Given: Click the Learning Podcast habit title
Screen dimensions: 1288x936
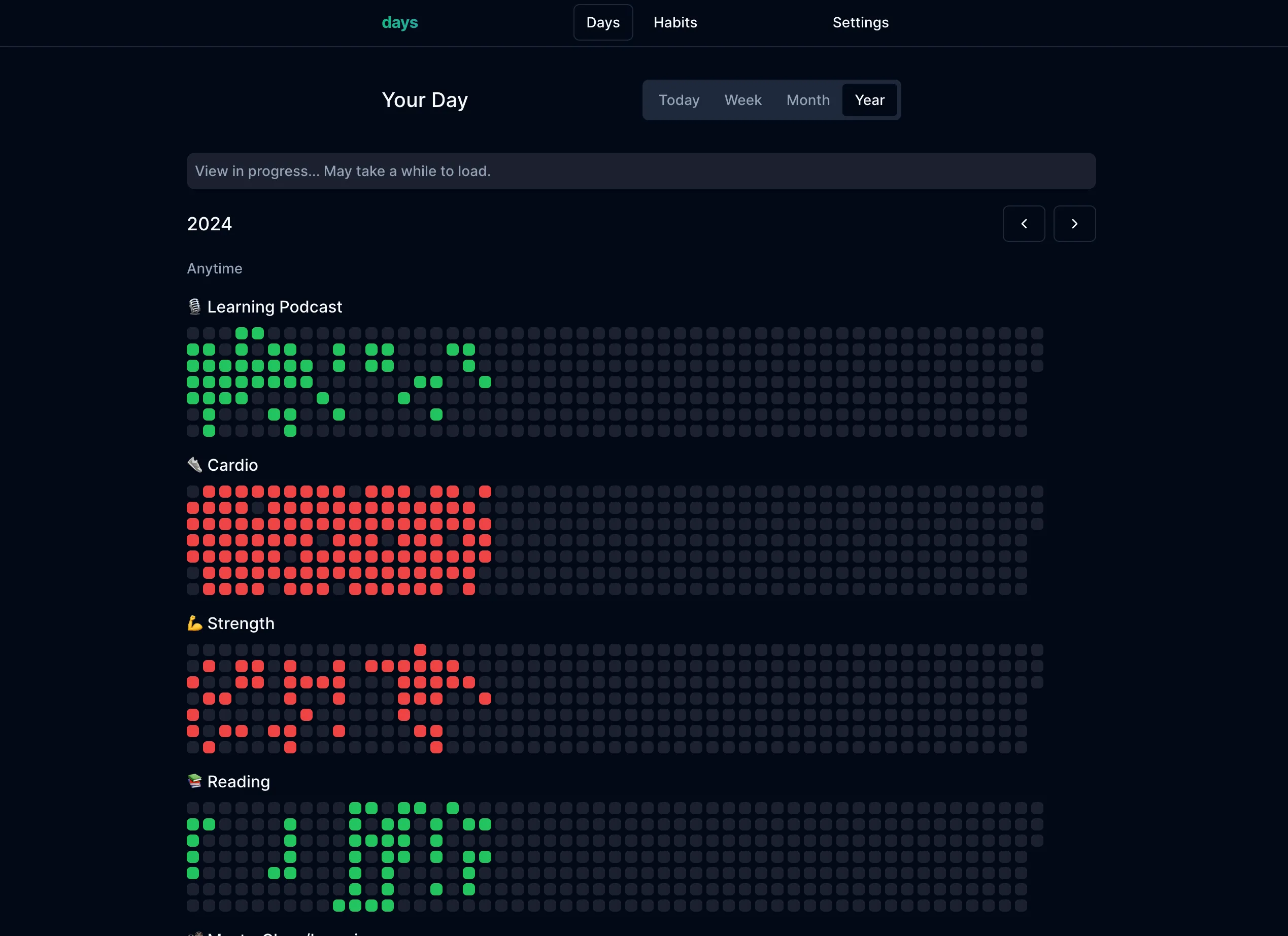Looking at the screenshot, I should pos(274,307).
